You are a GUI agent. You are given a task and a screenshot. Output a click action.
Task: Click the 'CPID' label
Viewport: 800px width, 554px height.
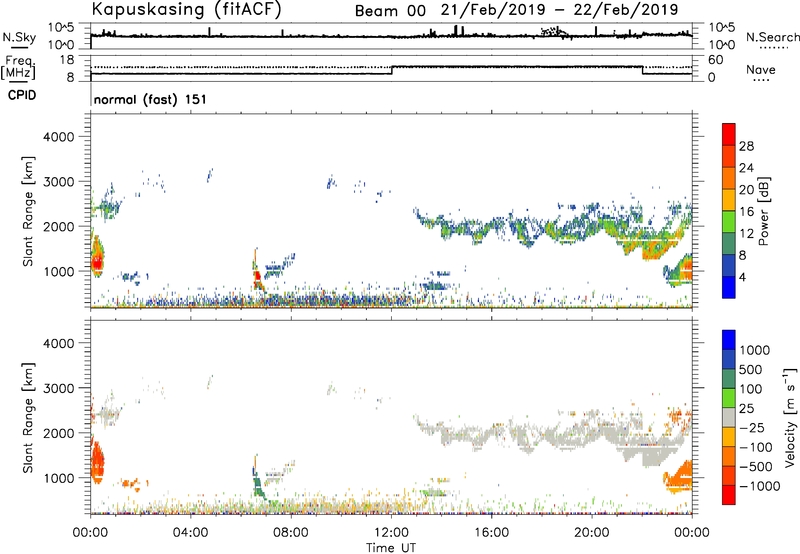pos(22,95)
